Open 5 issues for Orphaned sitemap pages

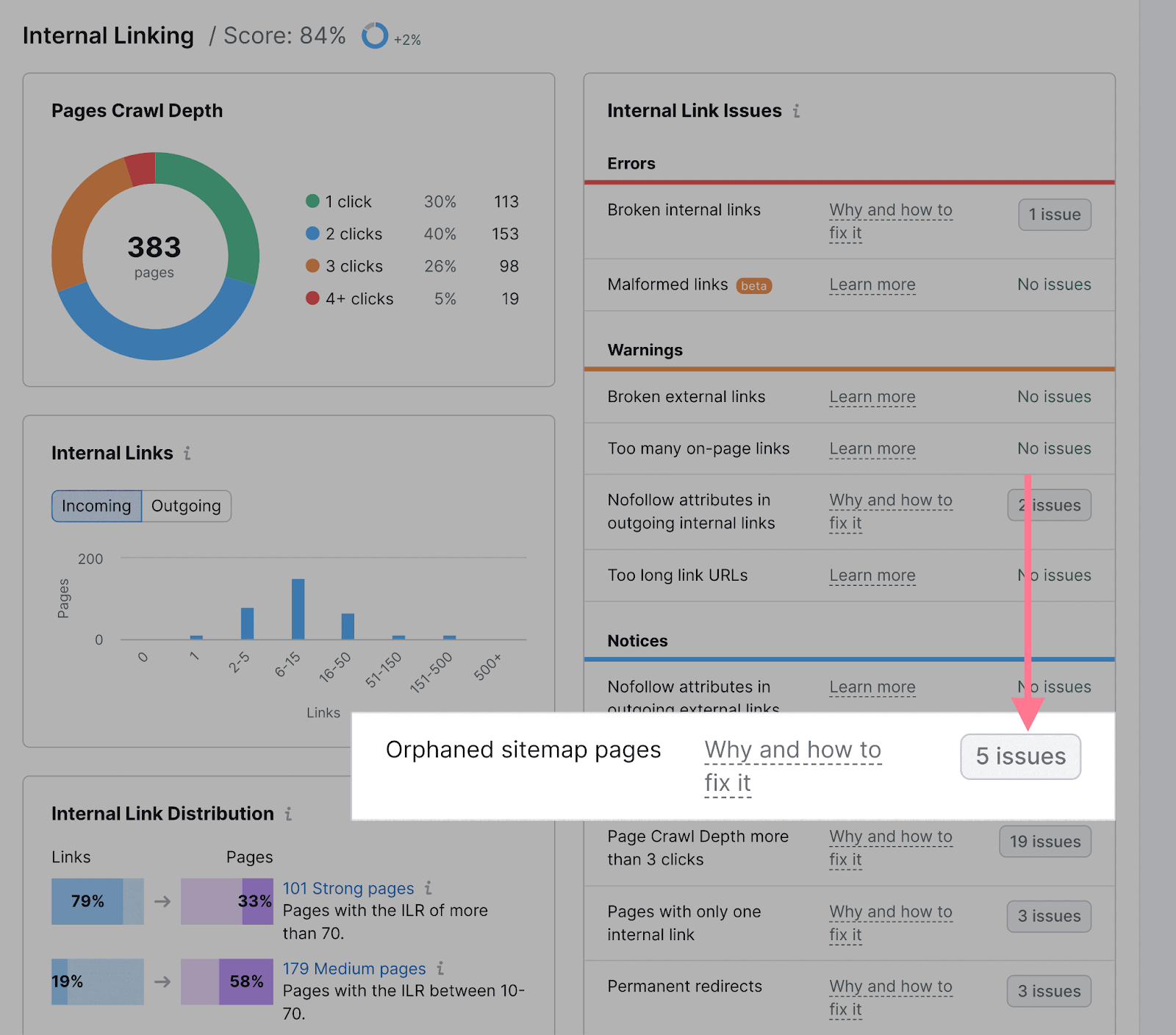coord(1020,756)
